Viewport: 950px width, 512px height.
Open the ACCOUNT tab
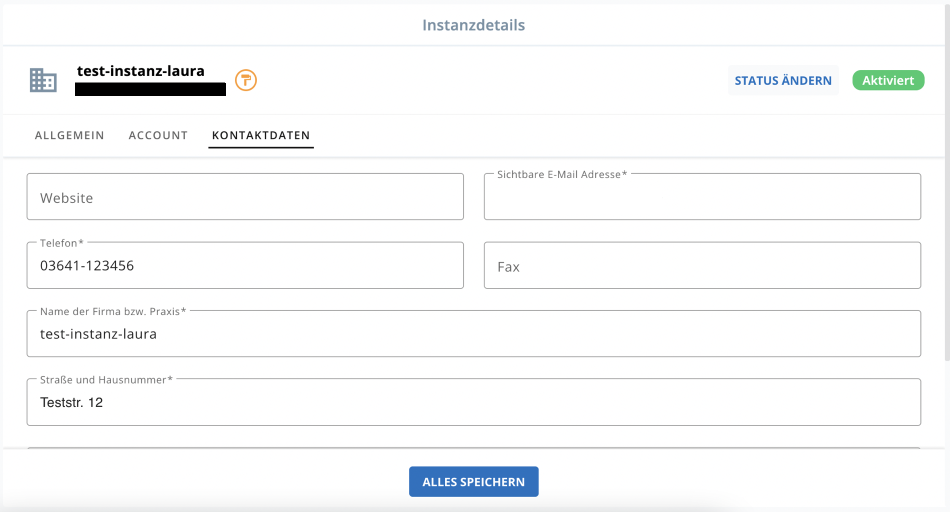[x=158, y=135]
